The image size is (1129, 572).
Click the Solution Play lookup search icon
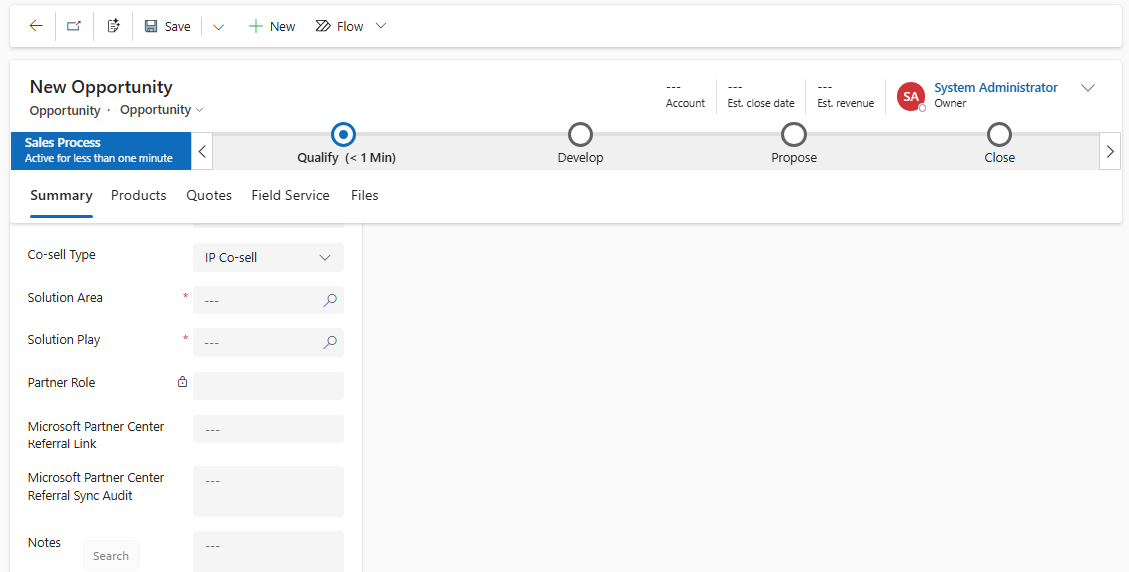[x=330, y=342]
